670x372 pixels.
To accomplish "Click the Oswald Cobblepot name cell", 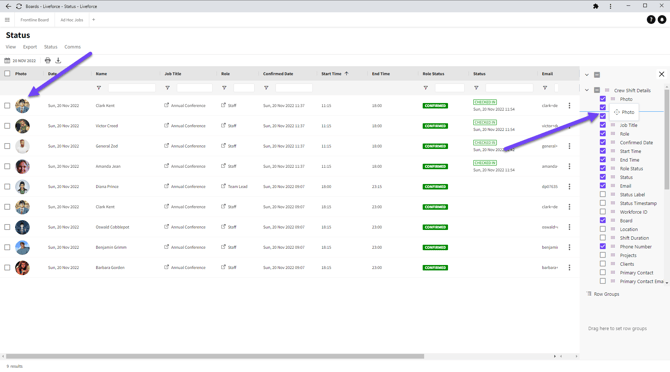I will click(x=112, y=227).
